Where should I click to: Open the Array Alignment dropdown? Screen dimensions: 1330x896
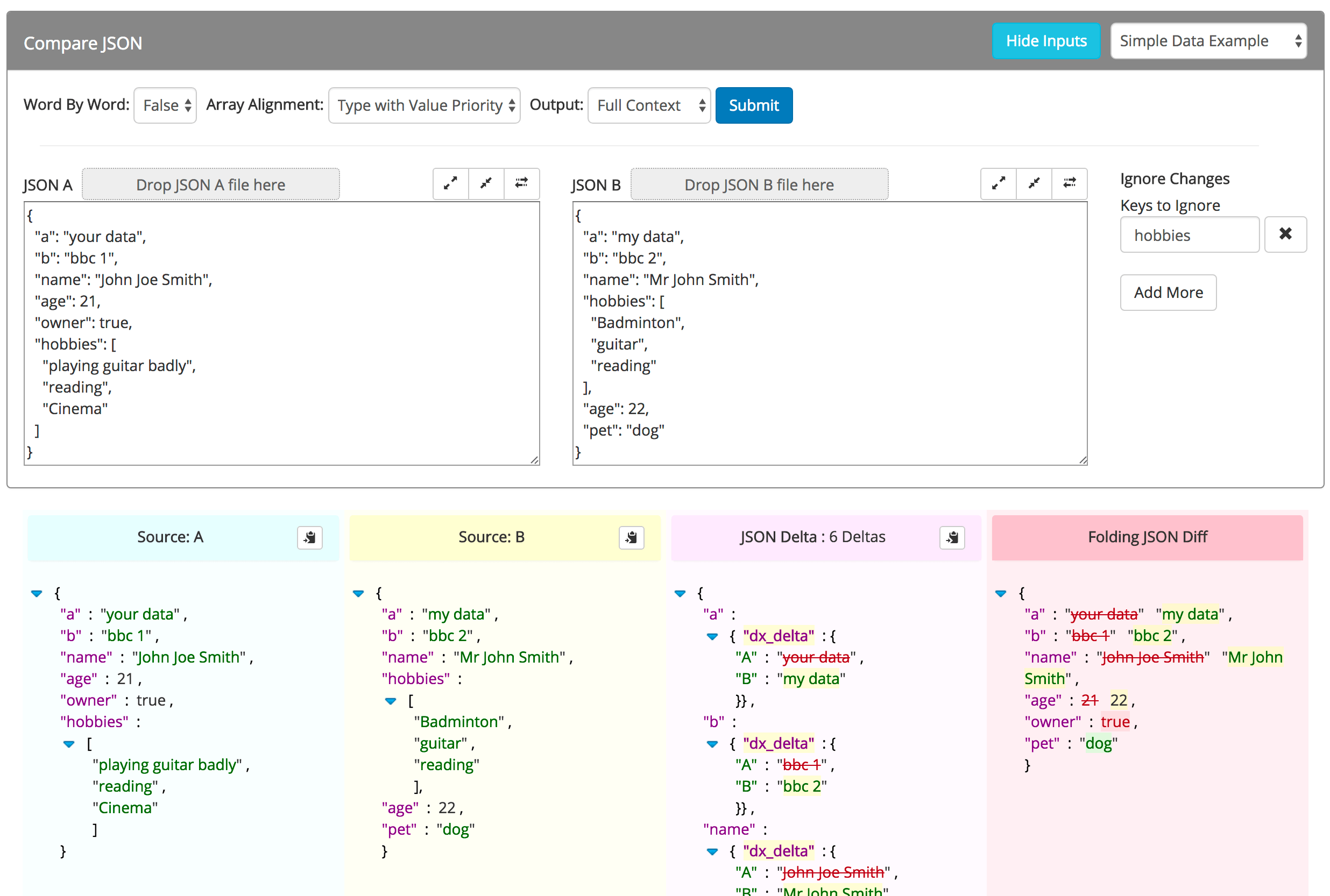(424, 105)
